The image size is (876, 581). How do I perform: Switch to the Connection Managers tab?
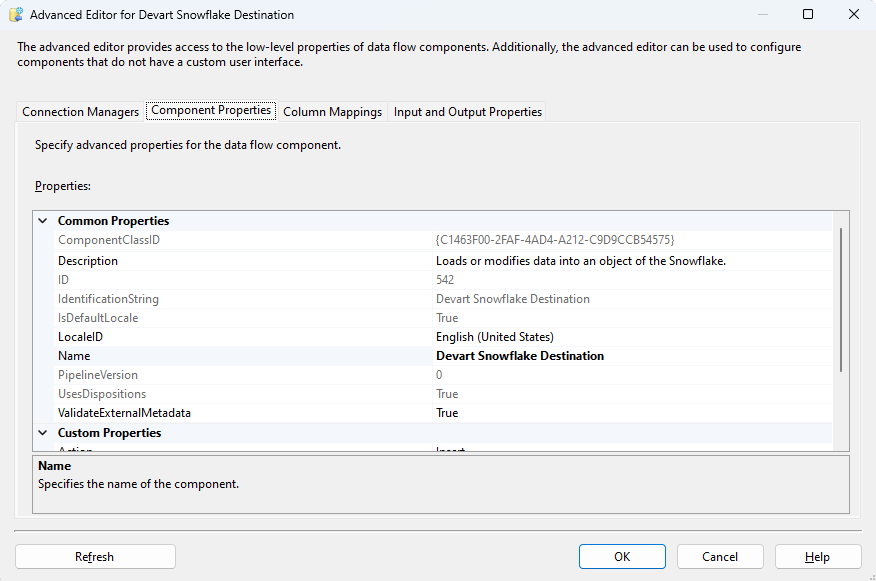(80, 112)
